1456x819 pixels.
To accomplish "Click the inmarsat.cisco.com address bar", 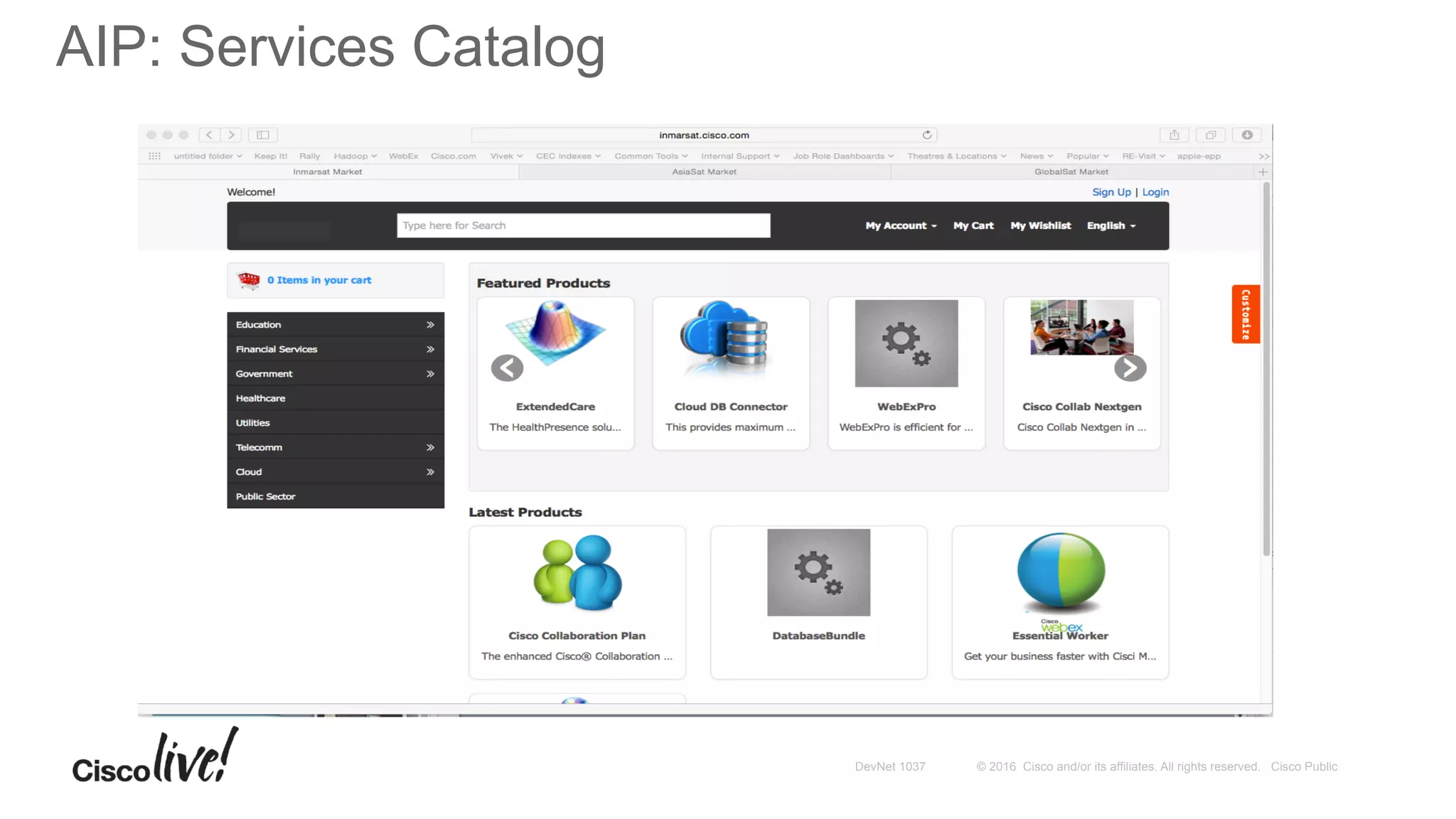I will click(704, 135).
